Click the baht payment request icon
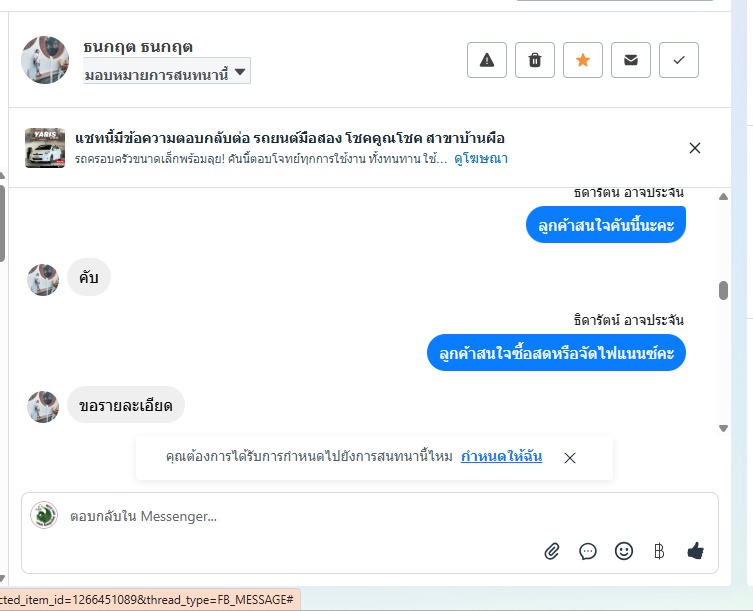The width and height of the screenshot is (753, 611). point(659,551)
